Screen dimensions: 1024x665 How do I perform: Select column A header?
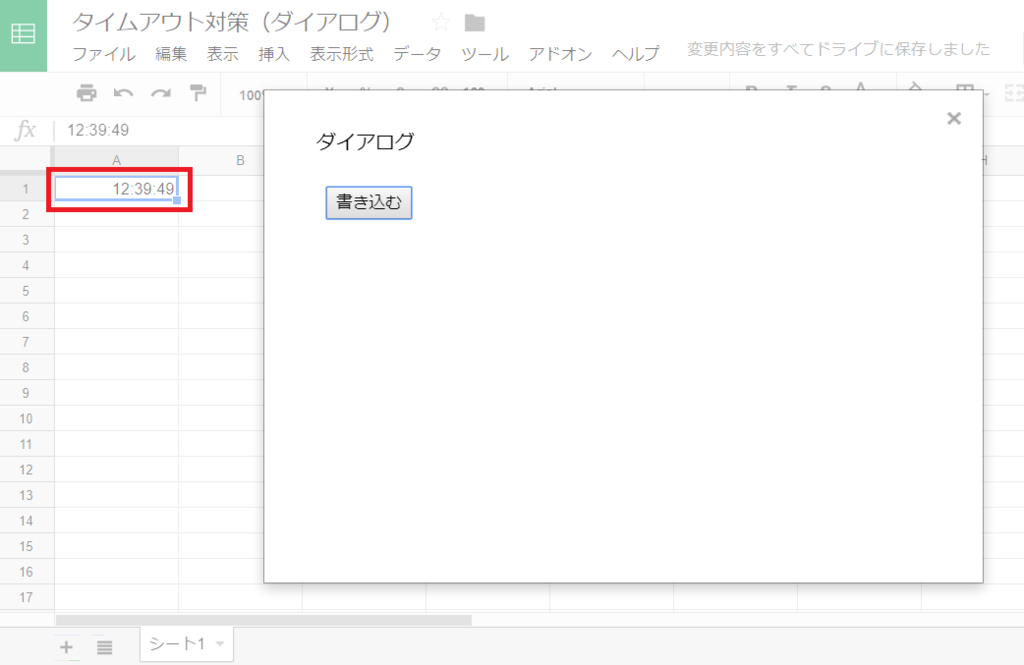tap(116, 160)
